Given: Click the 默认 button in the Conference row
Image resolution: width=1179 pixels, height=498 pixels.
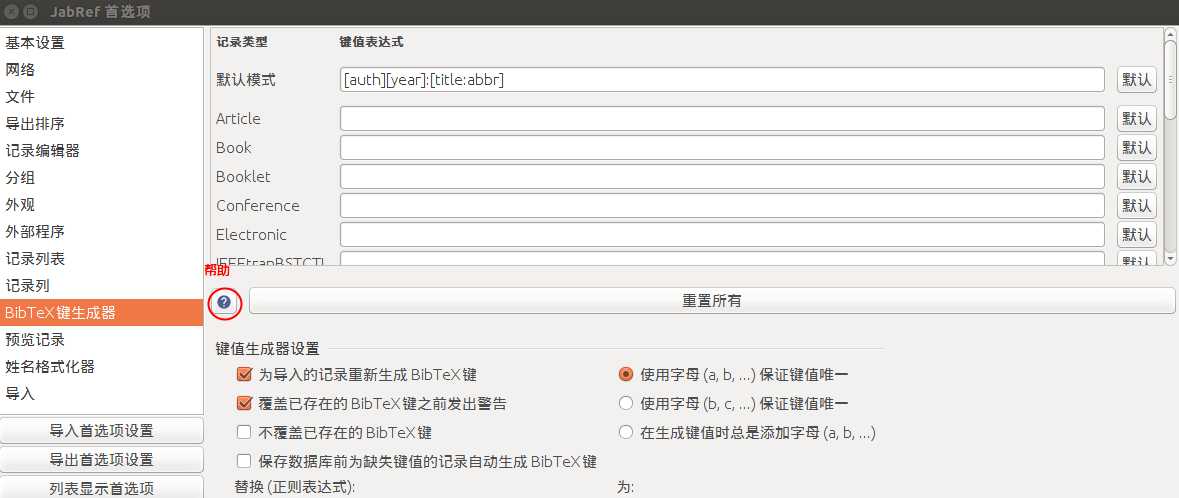Looking at the screenshot, I should pyautogui.click(x=1136, y=205).
